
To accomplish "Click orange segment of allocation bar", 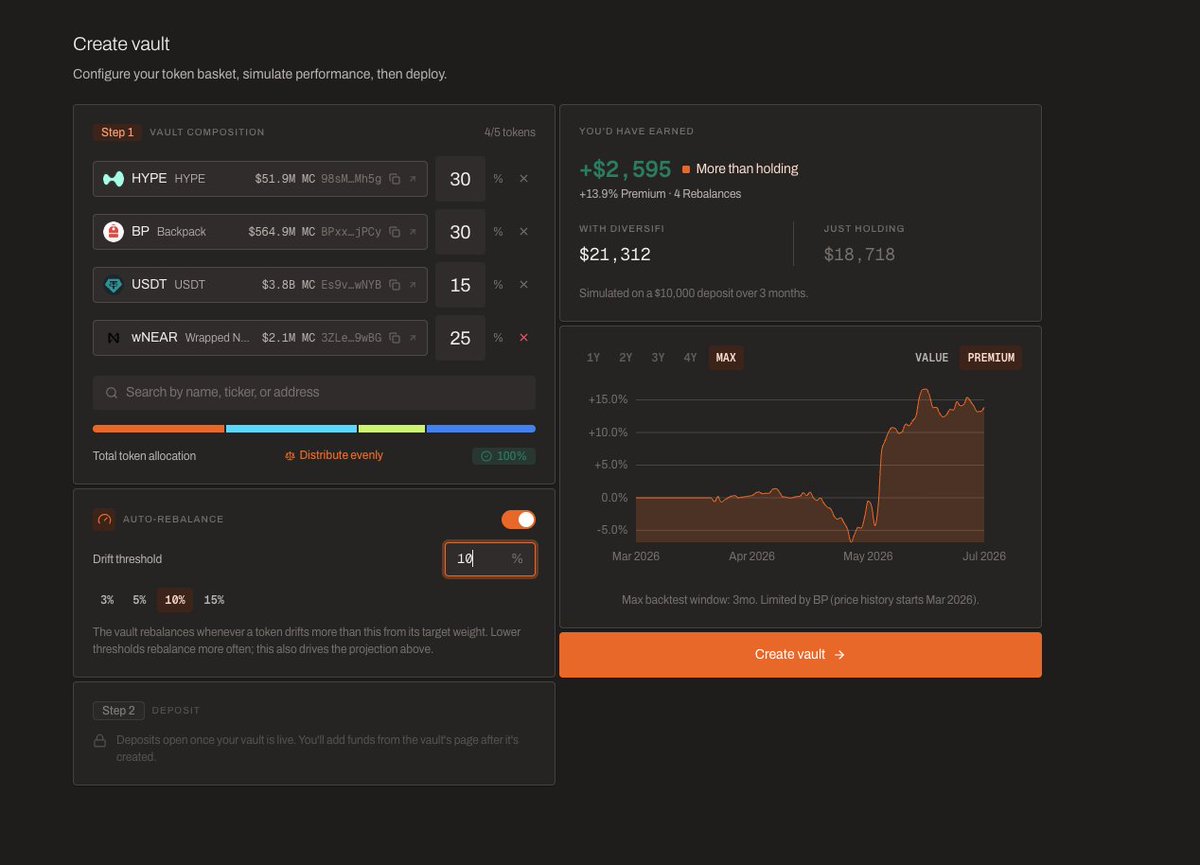I will coord(158,429).
